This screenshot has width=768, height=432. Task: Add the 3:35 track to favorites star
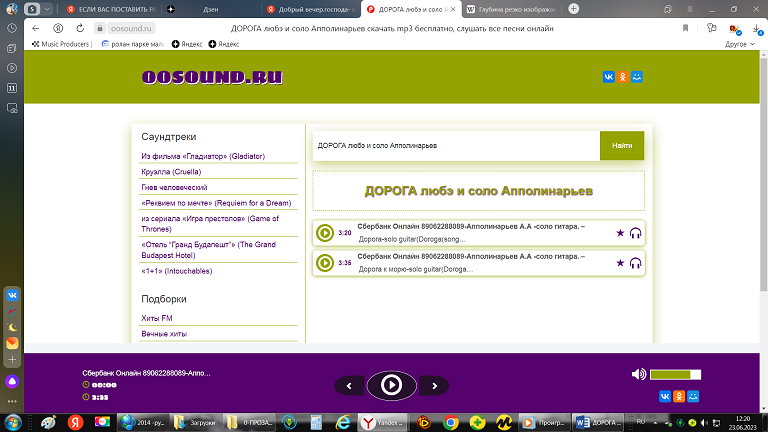(x=620, y=263)
